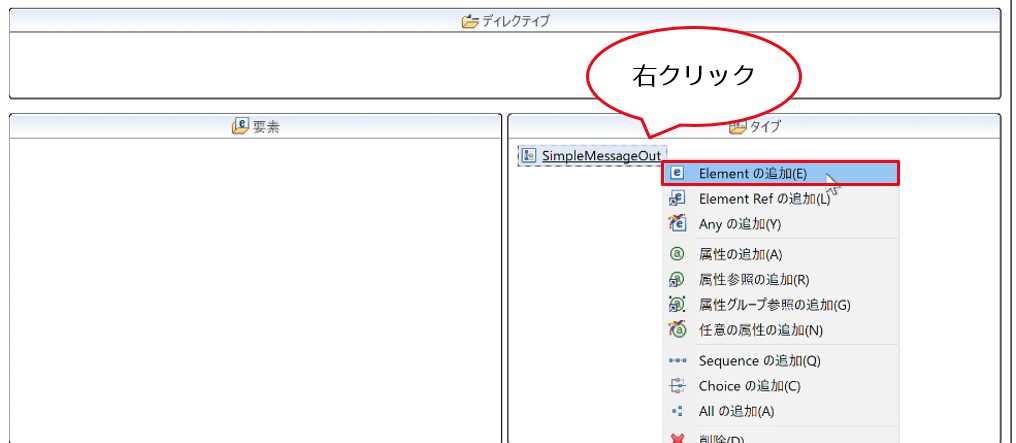Viewport: 1016px width, 443px height.
Task: Choose 'Choice の追加(C)' from menu
Action: coord(780,386)
